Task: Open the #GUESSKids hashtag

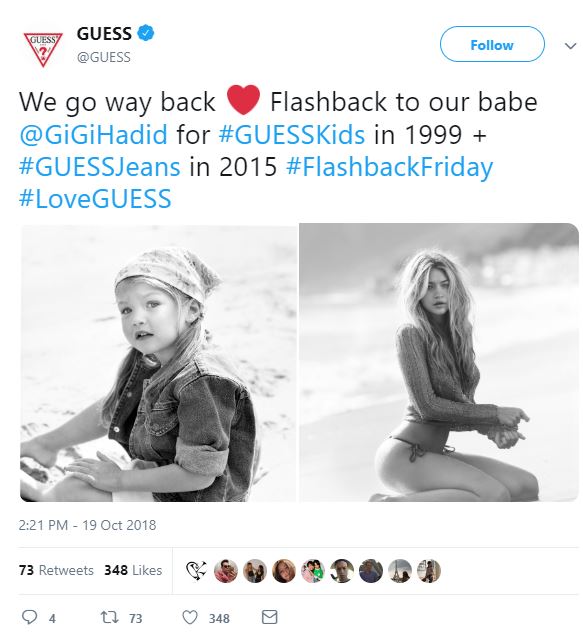Action: (292, 134)
